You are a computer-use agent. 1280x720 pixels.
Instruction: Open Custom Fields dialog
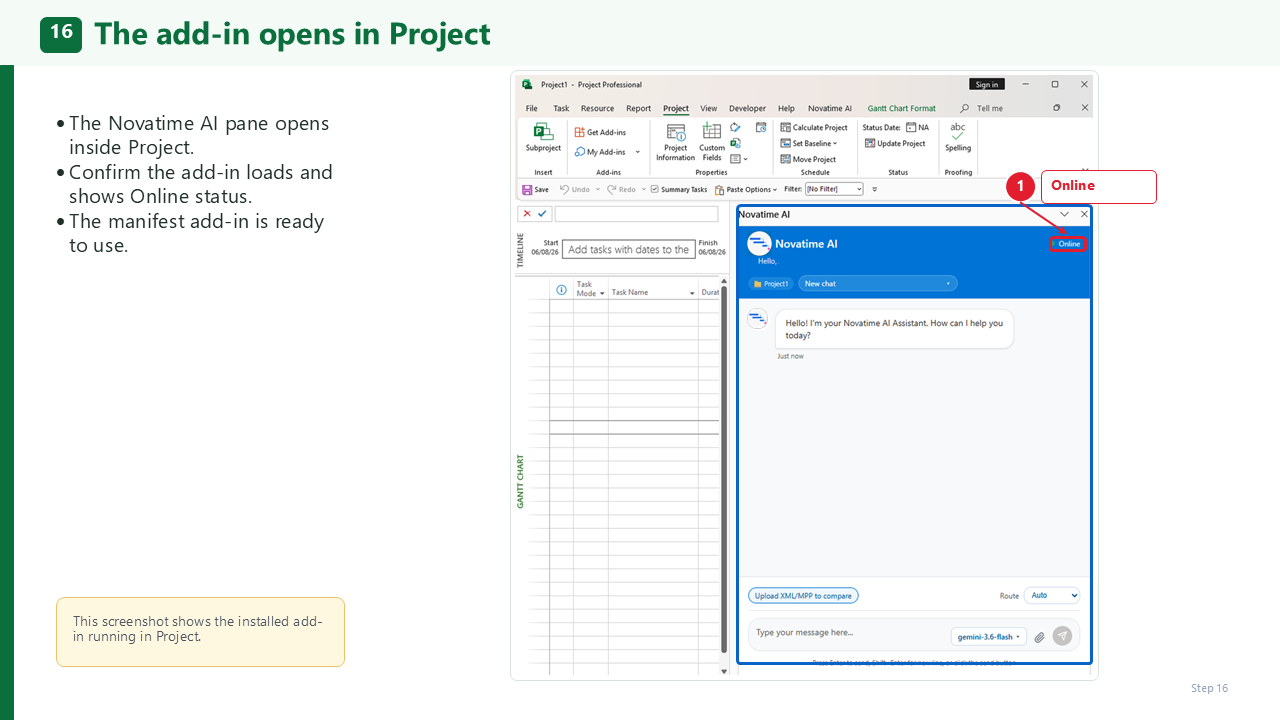[x=712, y=143]
